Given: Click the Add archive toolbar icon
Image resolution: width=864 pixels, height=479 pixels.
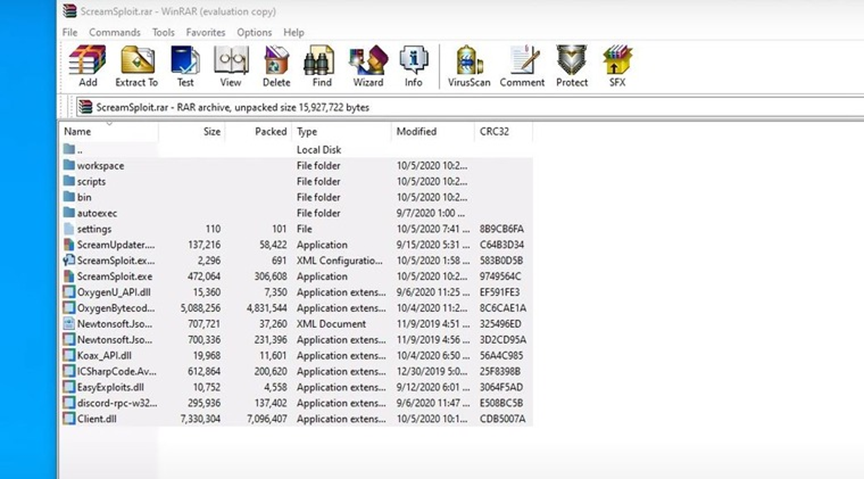Looking at the screenshot, I should pyautogui.click(x=87, y=66).
